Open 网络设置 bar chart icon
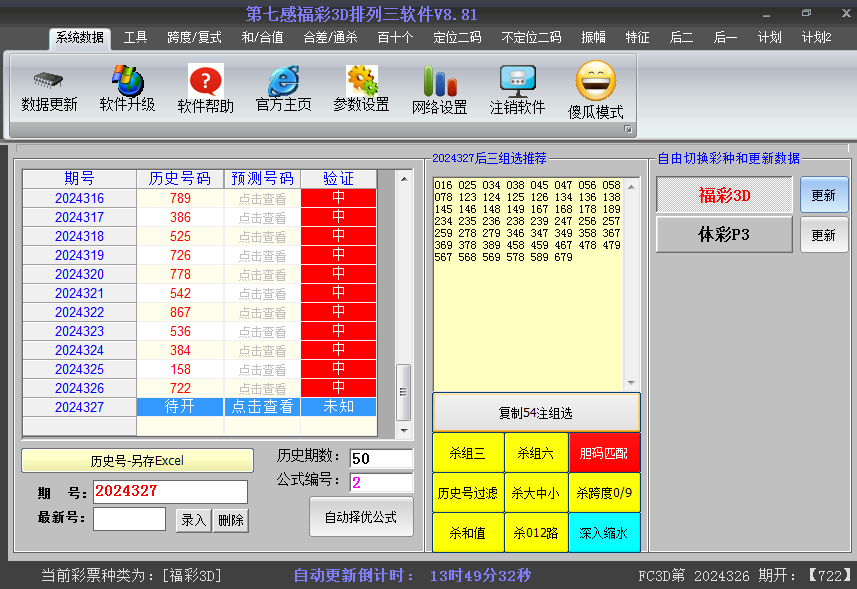857x589 pixels. (439, 81)
